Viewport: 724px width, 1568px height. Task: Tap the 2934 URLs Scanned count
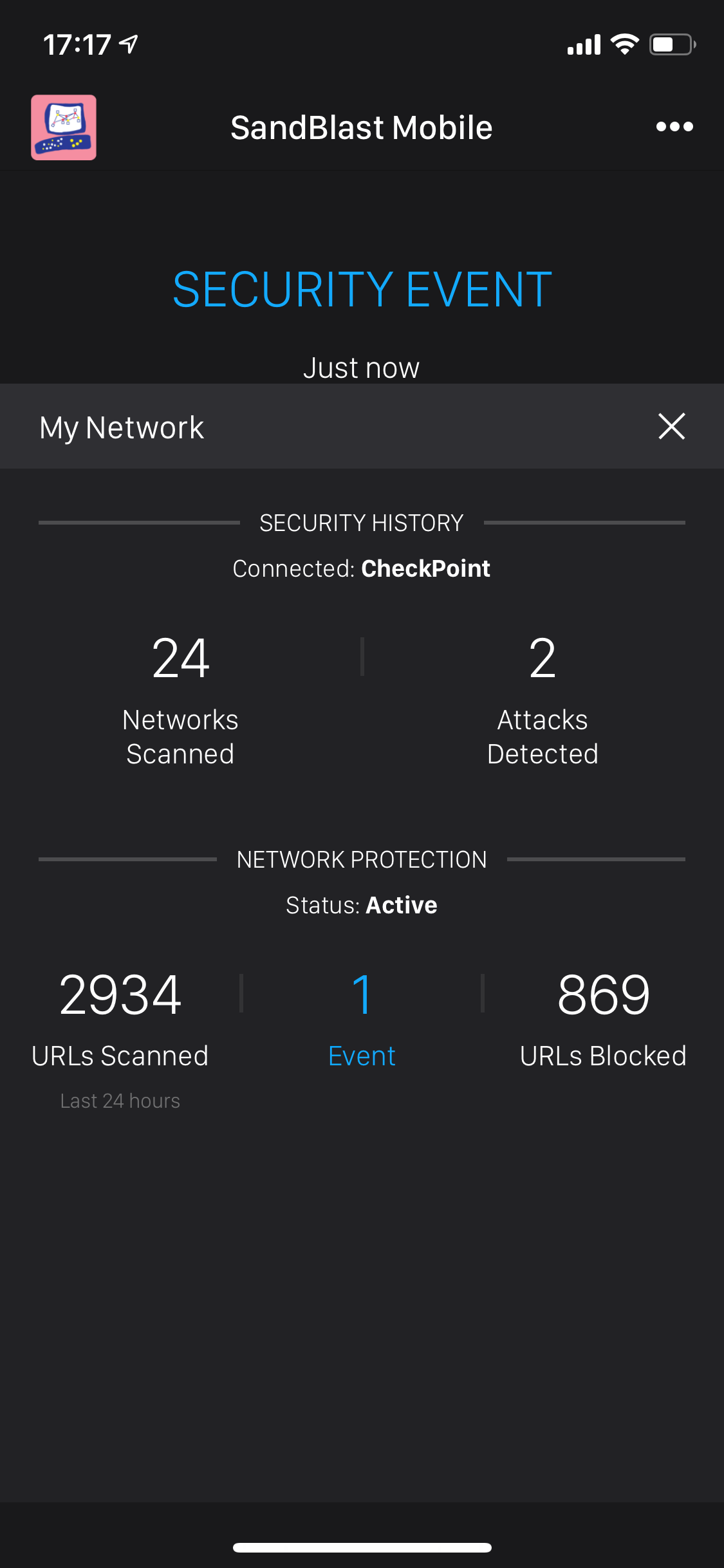click(120, 995)
